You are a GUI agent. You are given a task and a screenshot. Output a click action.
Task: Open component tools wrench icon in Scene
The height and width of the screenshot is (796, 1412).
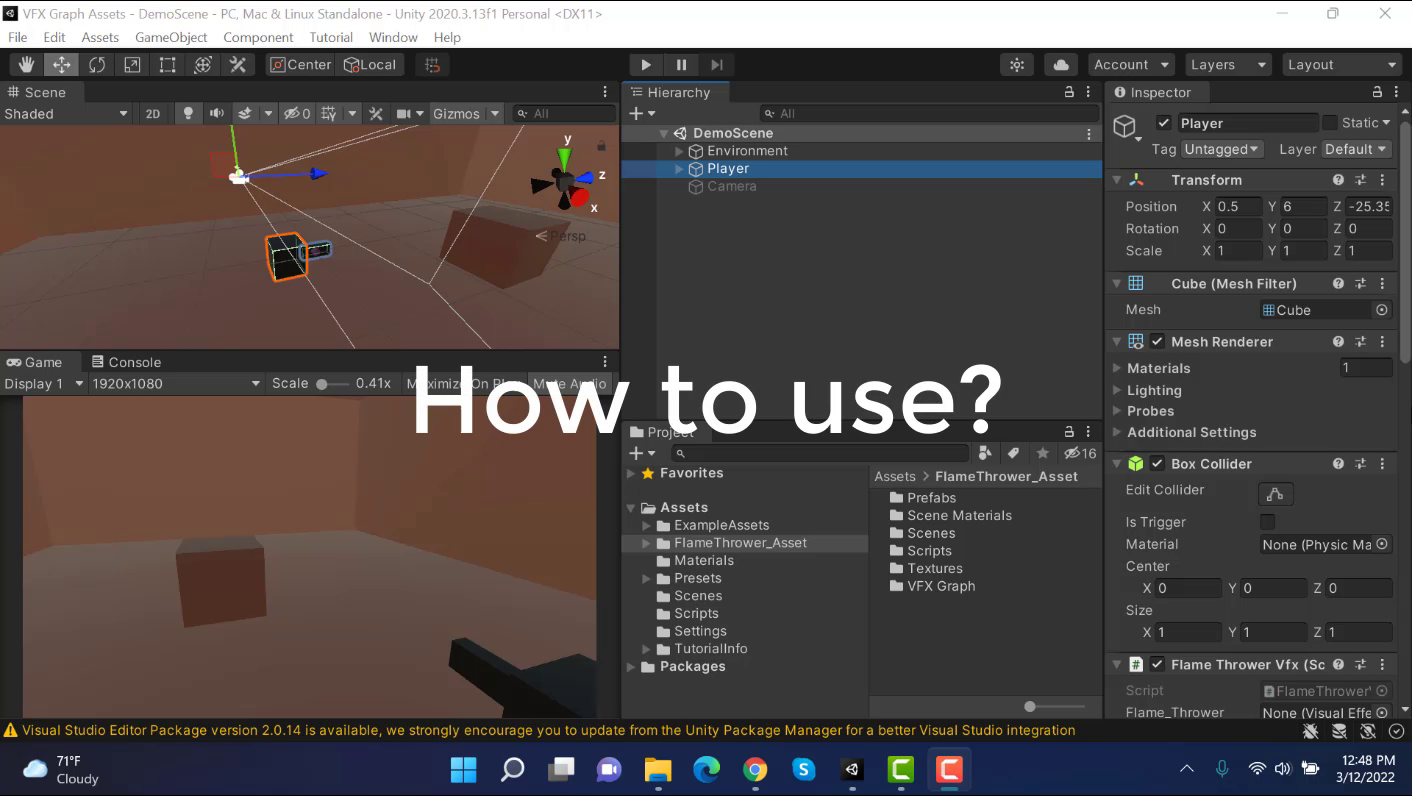coord(376,114)
